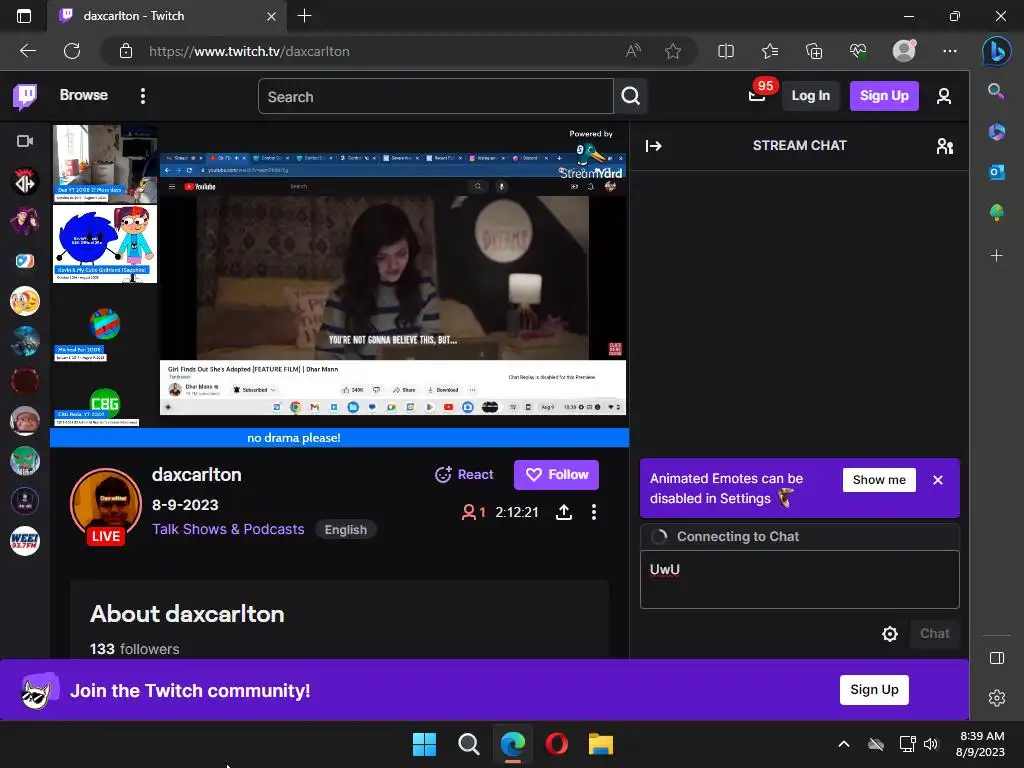Viewport: 1024px width, 768px height.
Task: Open File Explorer from taskbar
Action: [x=600, y=744]
